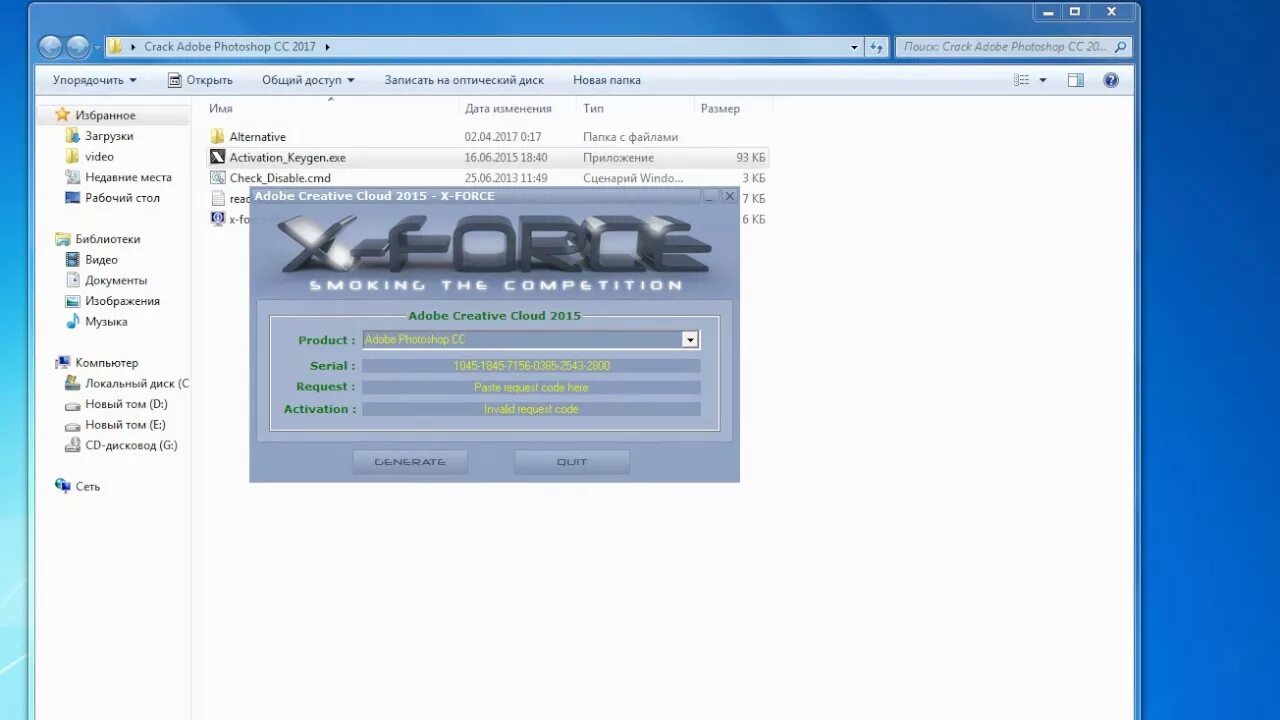Viewport: 1280px width, 720px height.
Task: Open the Документы library
Action: tap(116, 281)
